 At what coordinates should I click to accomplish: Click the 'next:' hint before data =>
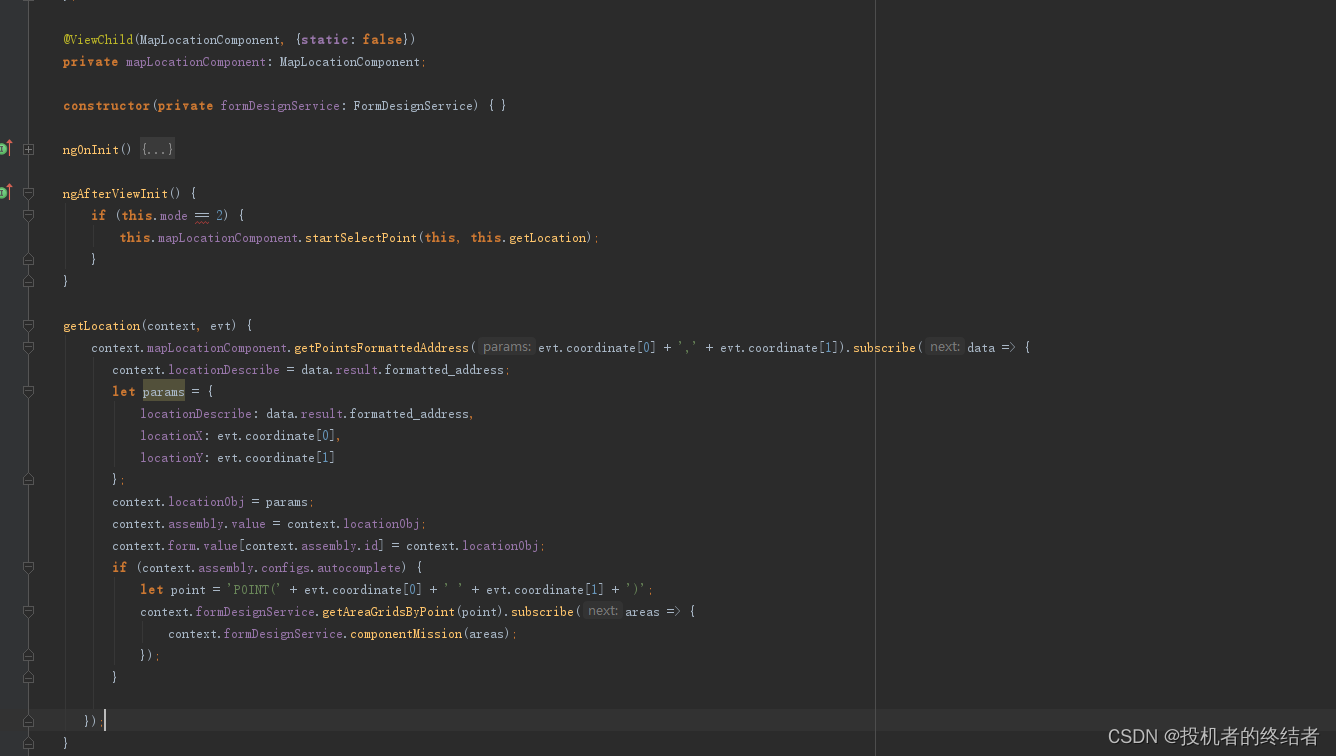(944, 347)
